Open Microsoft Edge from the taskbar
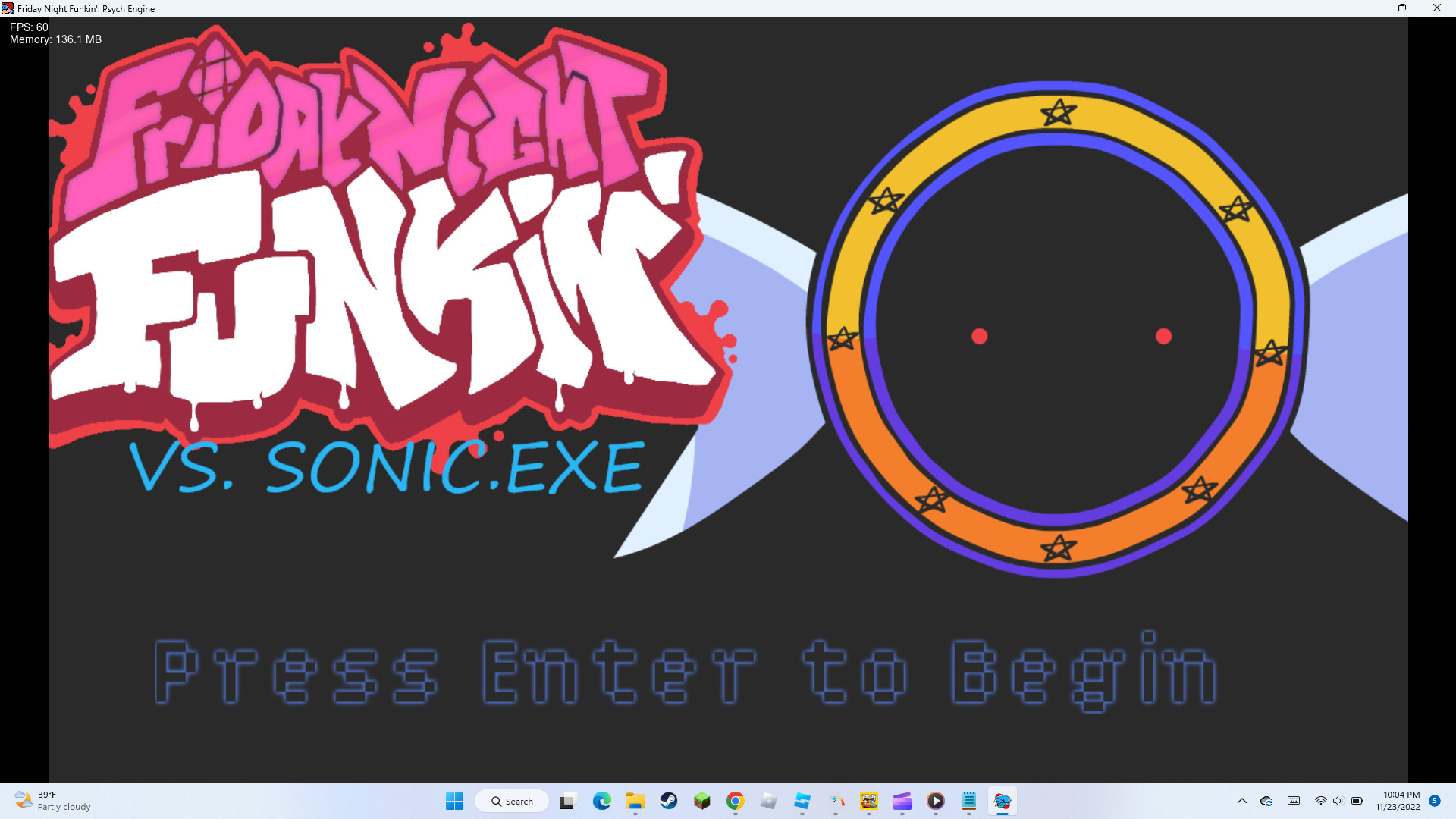 601,802
